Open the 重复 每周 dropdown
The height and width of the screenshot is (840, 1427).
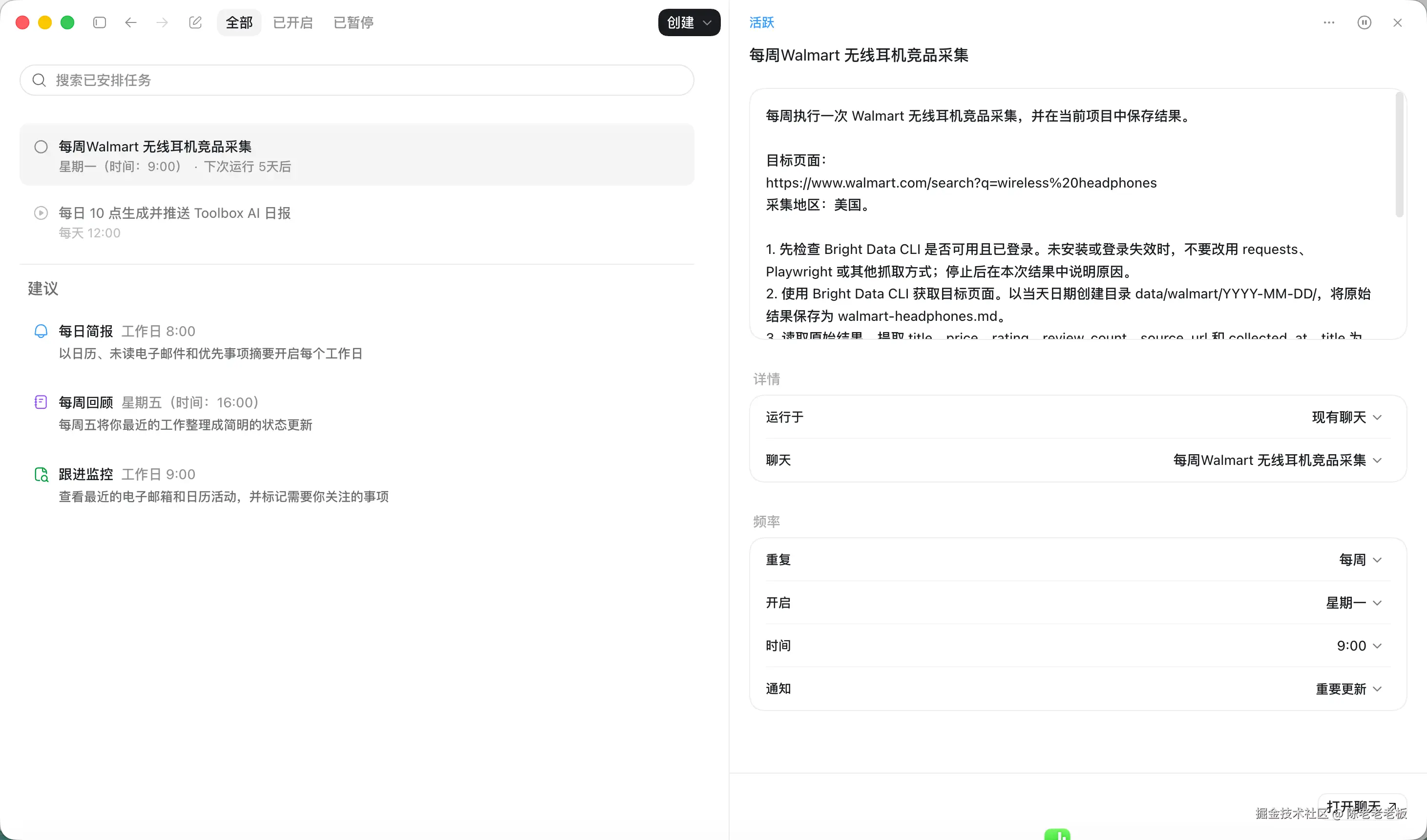[x=1360, y=560]
